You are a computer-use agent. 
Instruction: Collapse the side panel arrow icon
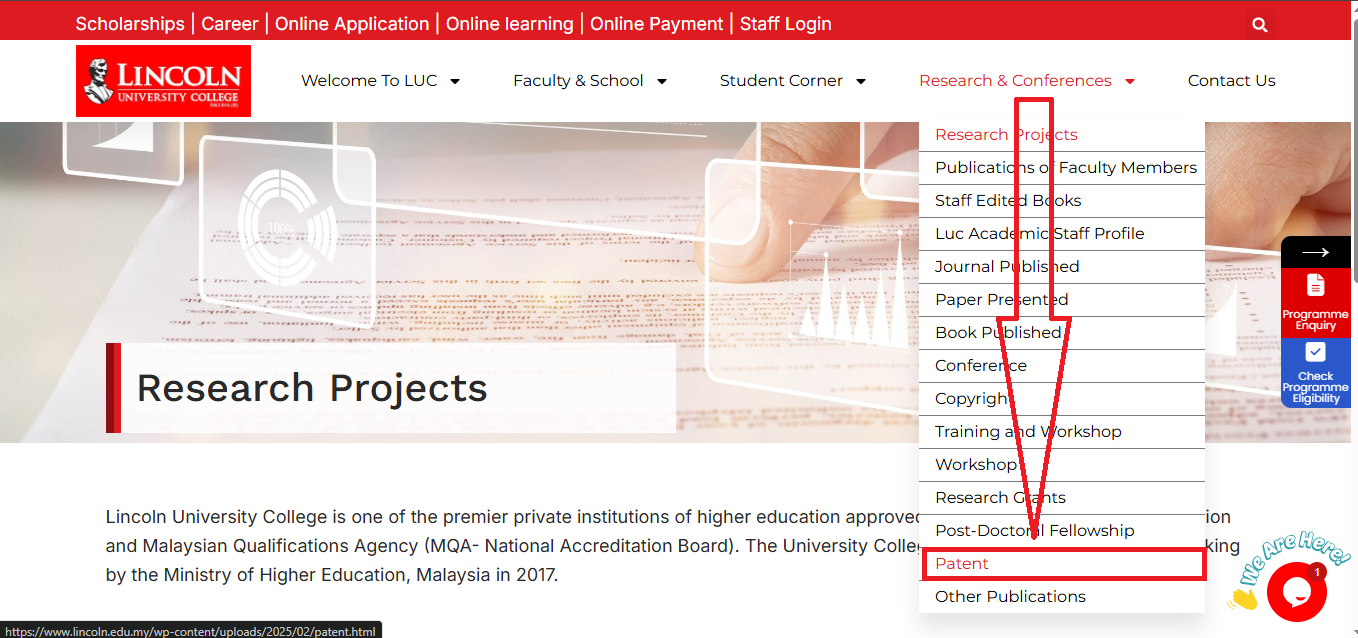tap(1315, 253)
